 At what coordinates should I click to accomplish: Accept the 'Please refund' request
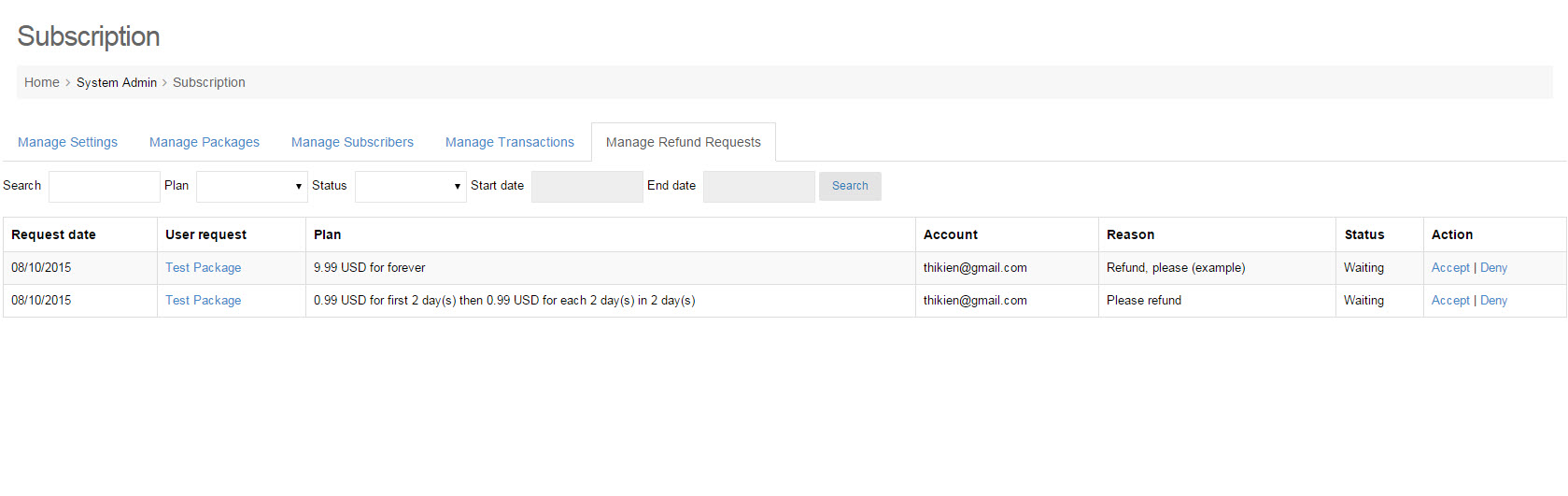tap(1449, 300)
